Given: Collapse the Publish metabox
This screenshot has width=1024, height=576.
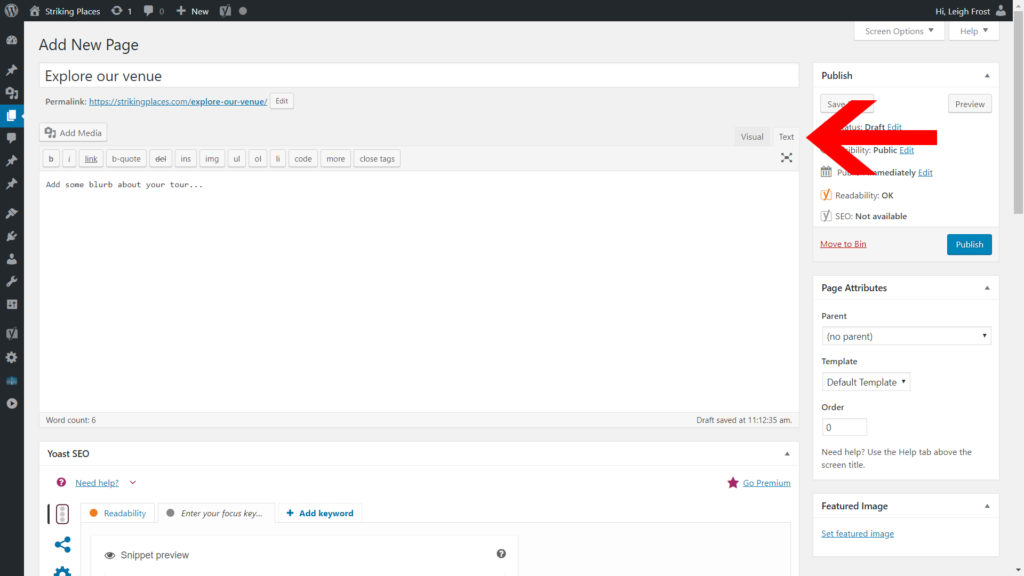Looking at the screenshot, I should (x=987, y=76).
